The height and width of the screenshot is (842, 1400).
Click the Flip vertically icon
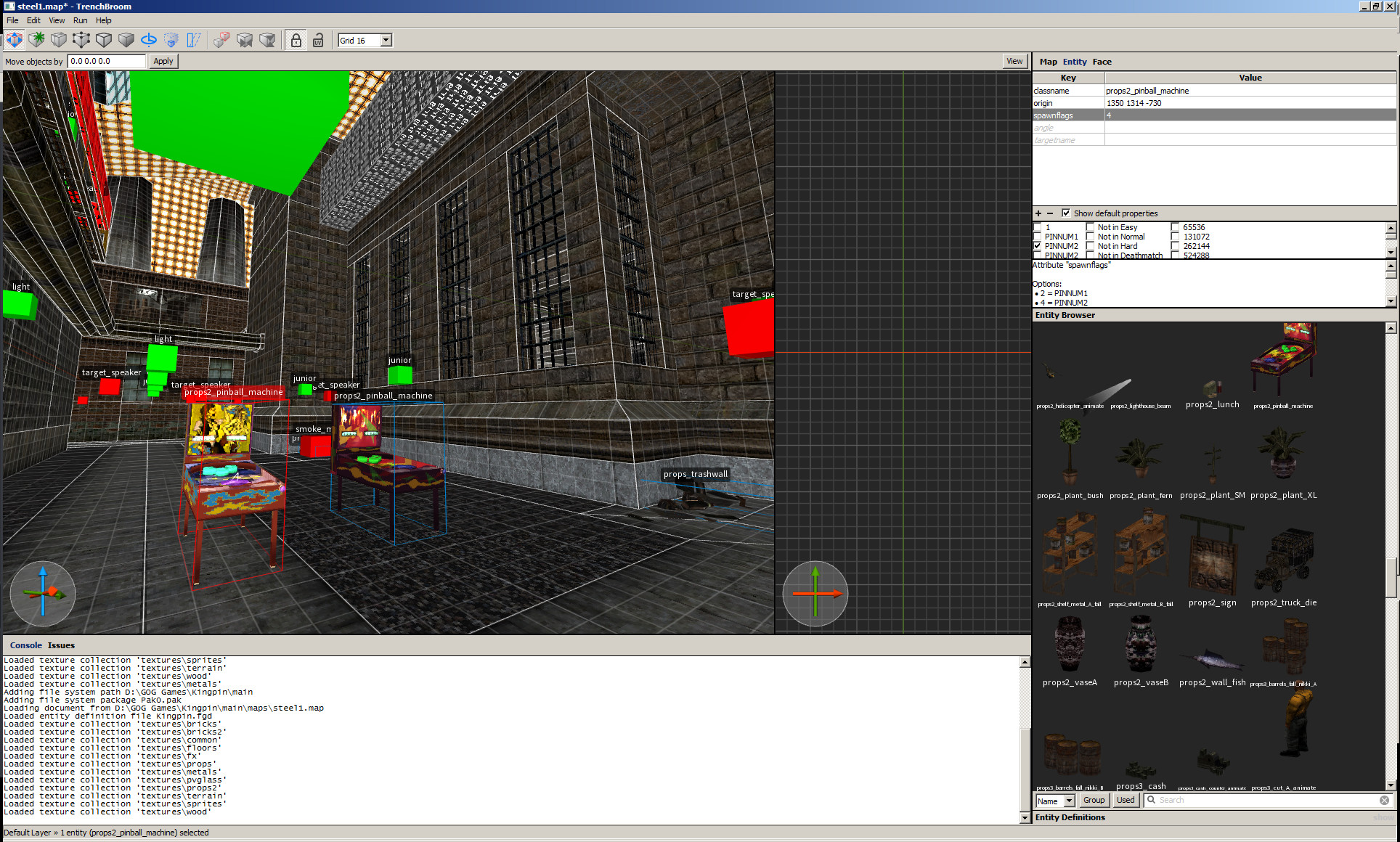pyautogui.click(x=267, y=40)
